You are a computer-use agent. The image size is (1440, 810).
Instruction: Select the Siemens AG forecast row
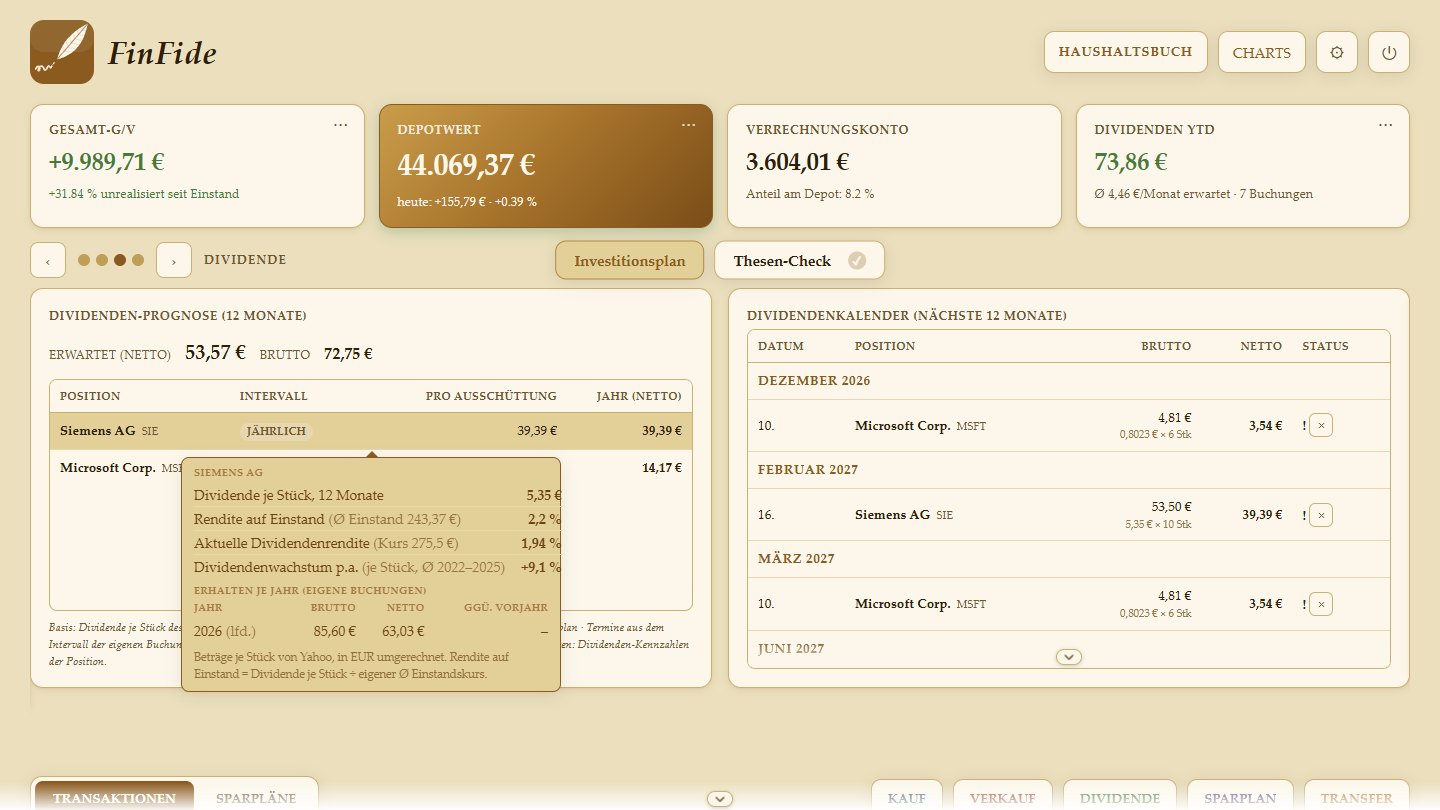pyautogui.click(x=371, y=431)
